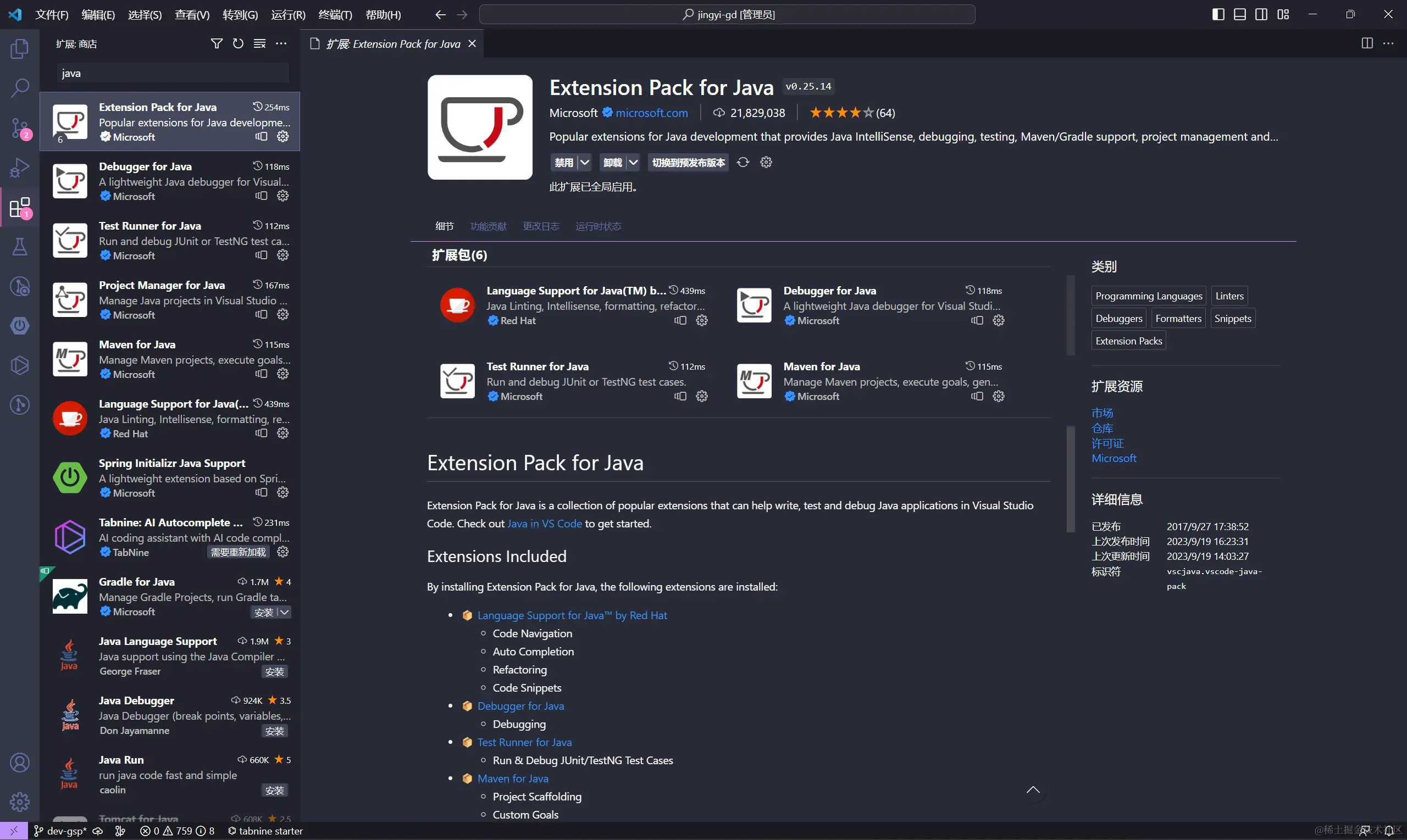
Task: Install Java Language Support extension
Action: pyautogui.click(x=275, y=671)
